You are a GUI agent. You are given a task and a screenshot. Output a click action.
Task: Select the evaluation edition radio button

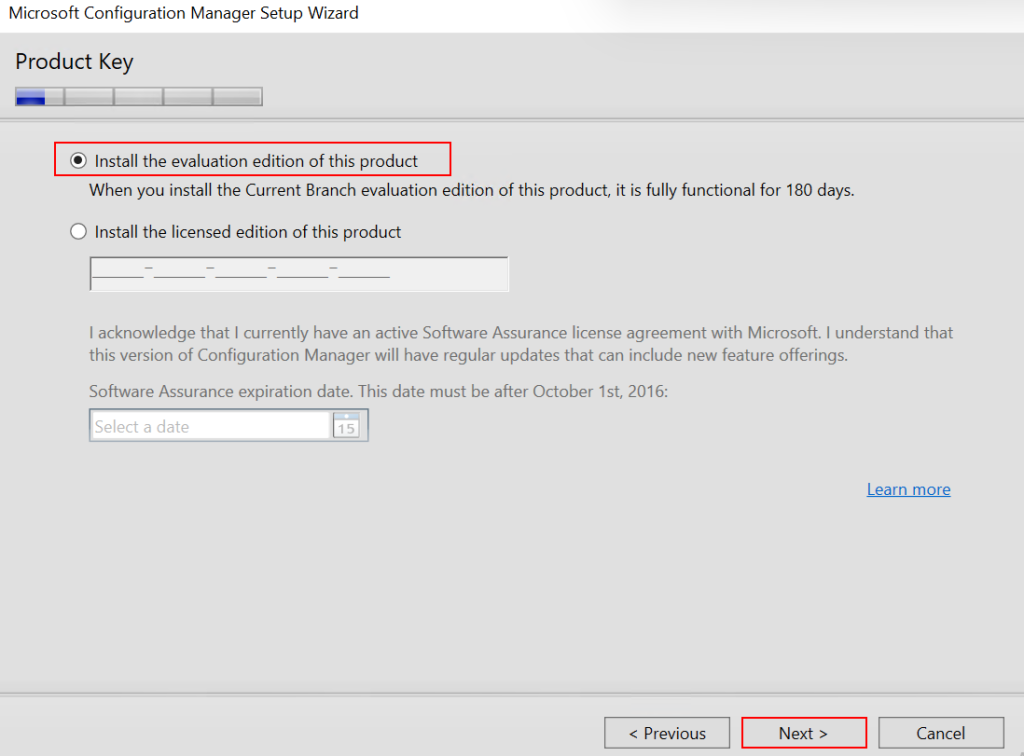click(x=78, y=161)
